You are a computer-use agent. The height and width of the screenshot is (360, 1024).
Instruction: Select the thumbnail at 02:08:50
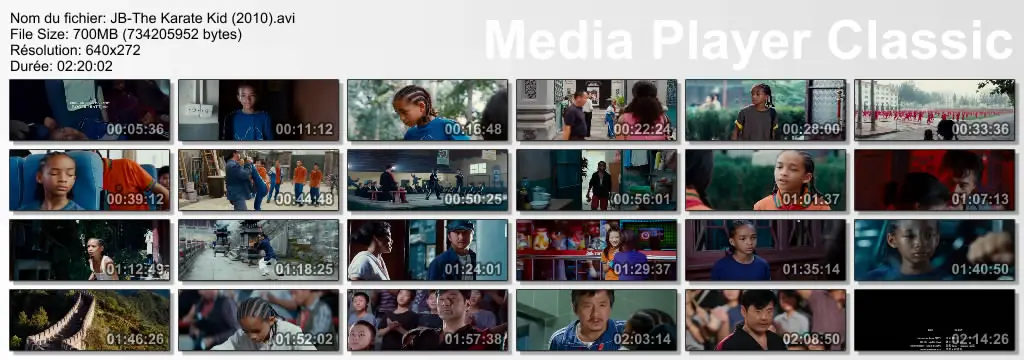tap(765, 320)
